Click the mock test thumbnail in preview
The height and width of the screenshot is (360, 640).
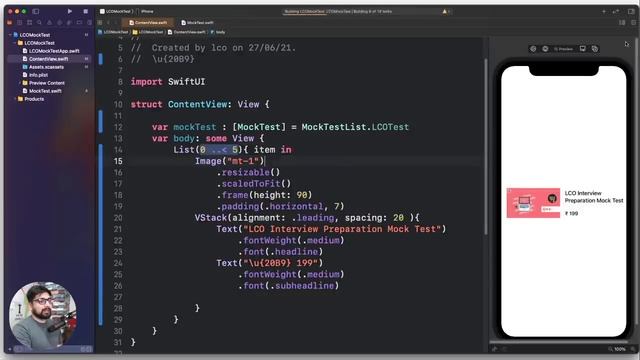533,203
